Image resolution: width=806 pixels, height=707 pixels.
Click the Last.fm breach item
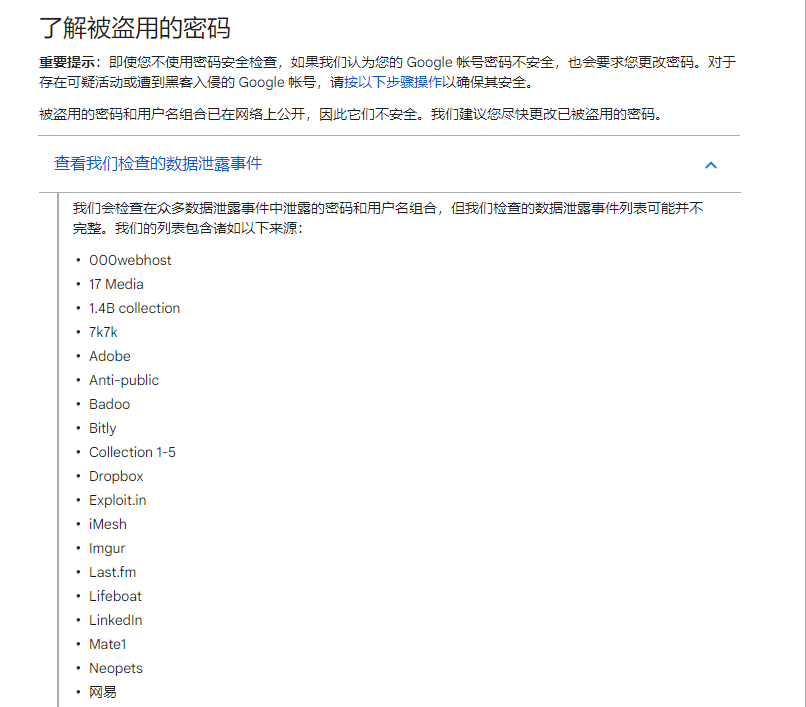[x=110, y=572]
